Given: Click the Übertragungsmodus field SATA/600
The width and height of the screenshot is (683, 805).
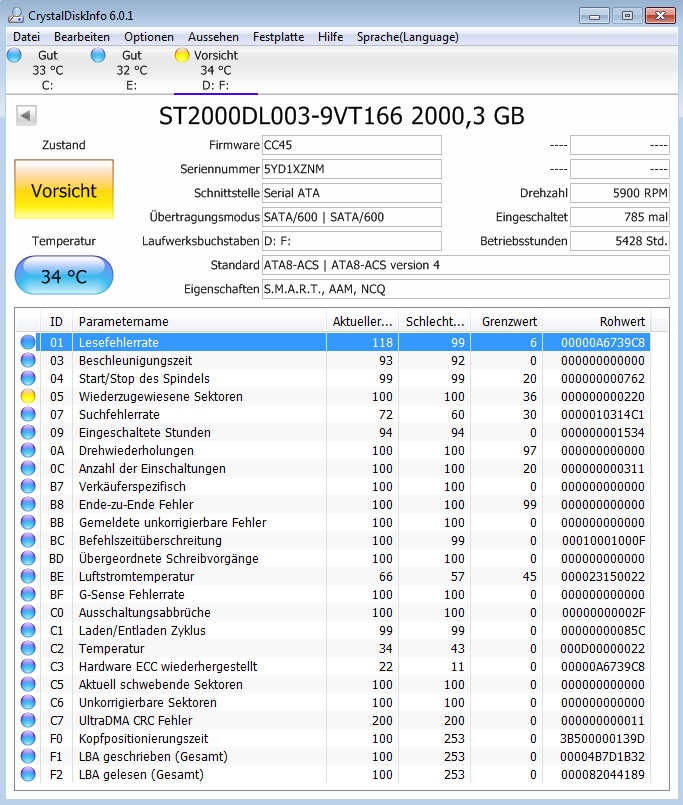Looking at the screenshot, I should pos(351,217).
